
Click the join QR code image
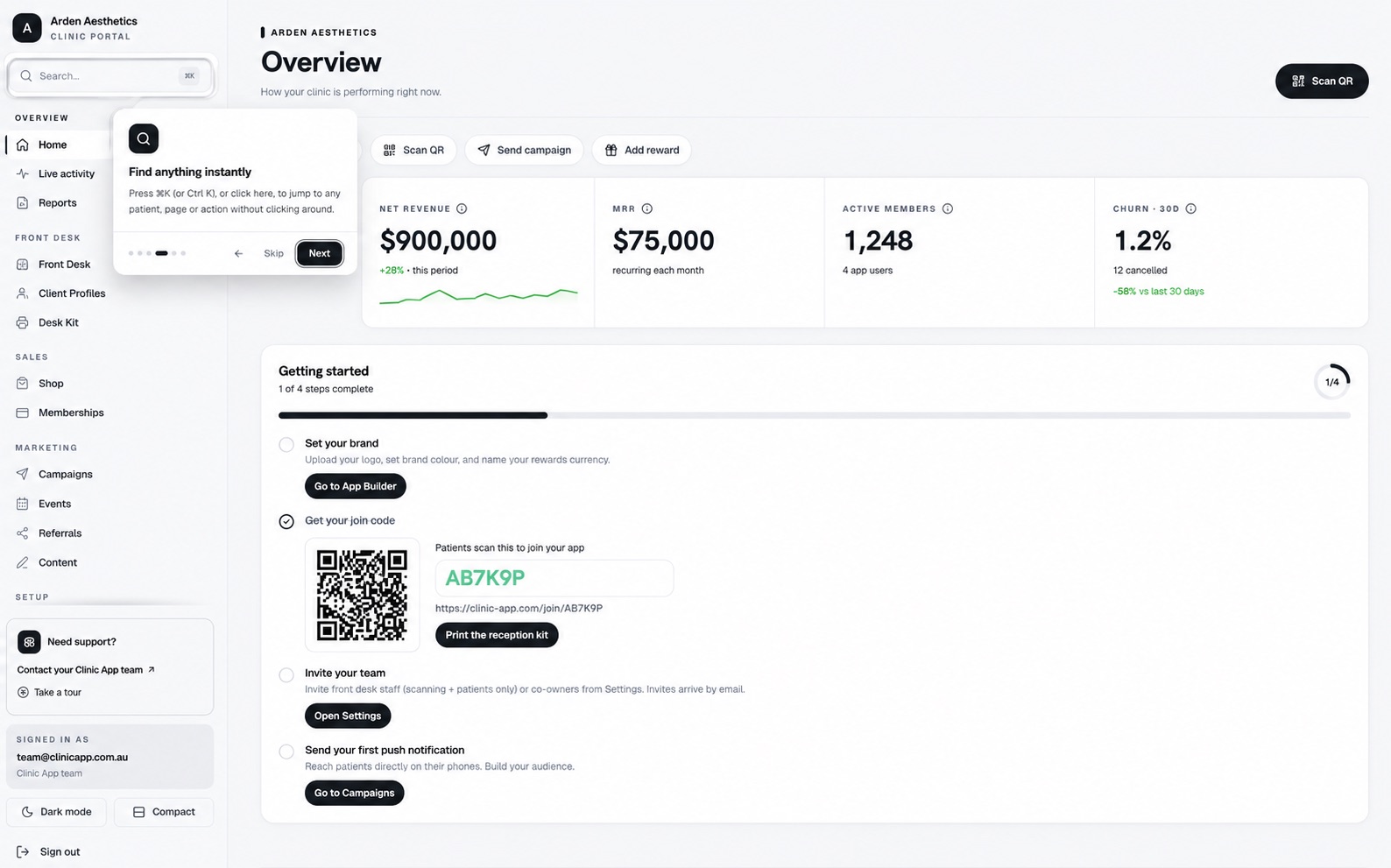(362, 595)
